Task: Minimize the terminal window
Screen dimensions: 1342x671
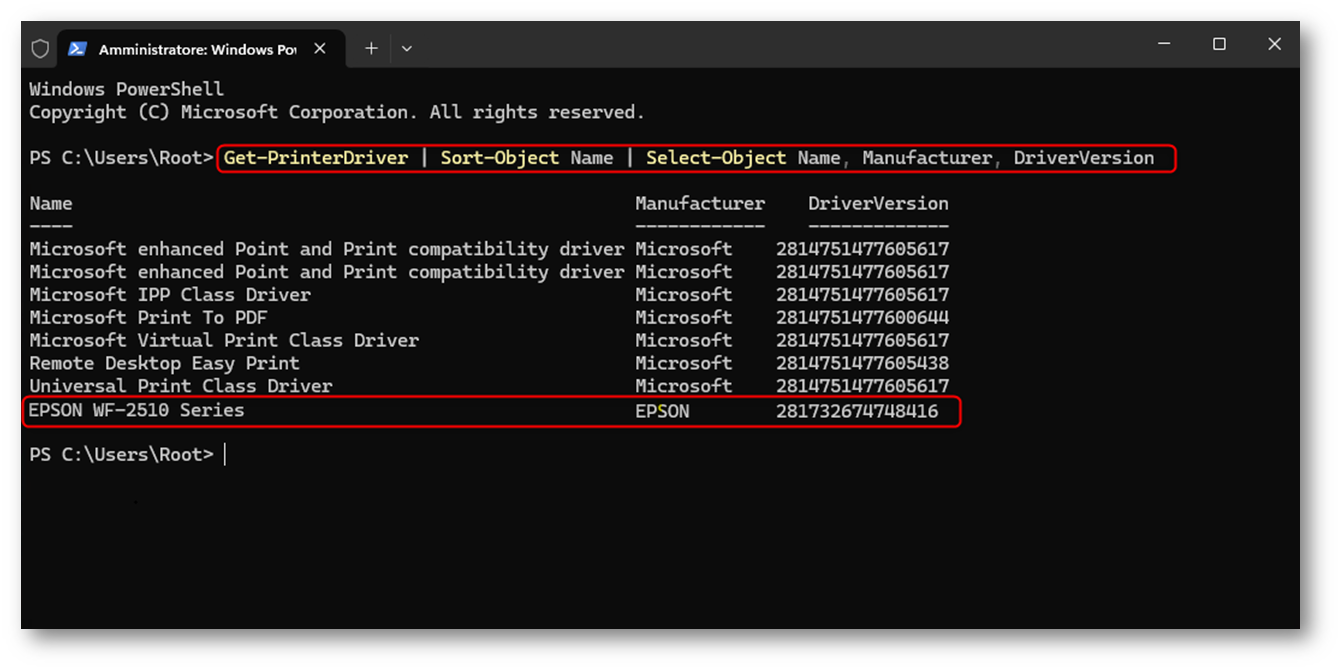Action: [1164, 44]
